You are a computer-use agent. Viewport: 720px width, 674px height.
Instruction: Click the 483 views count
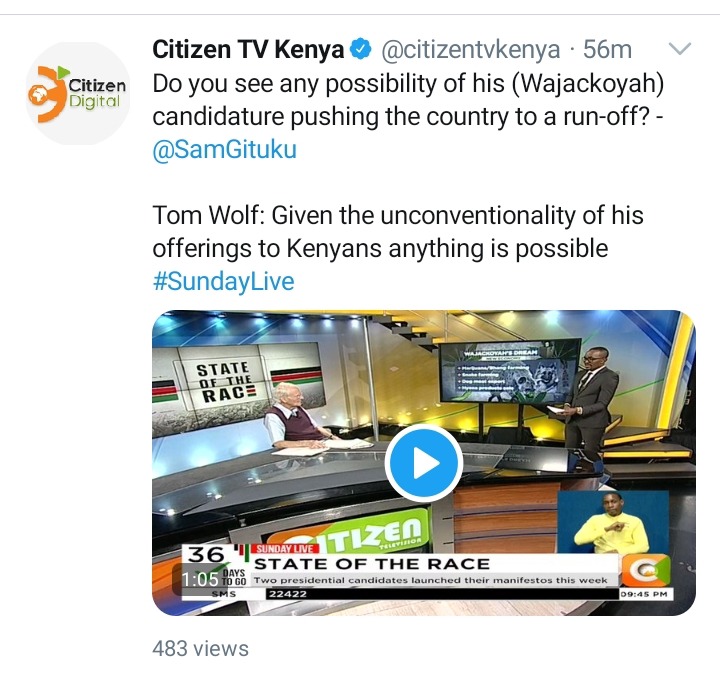point(200,648)
